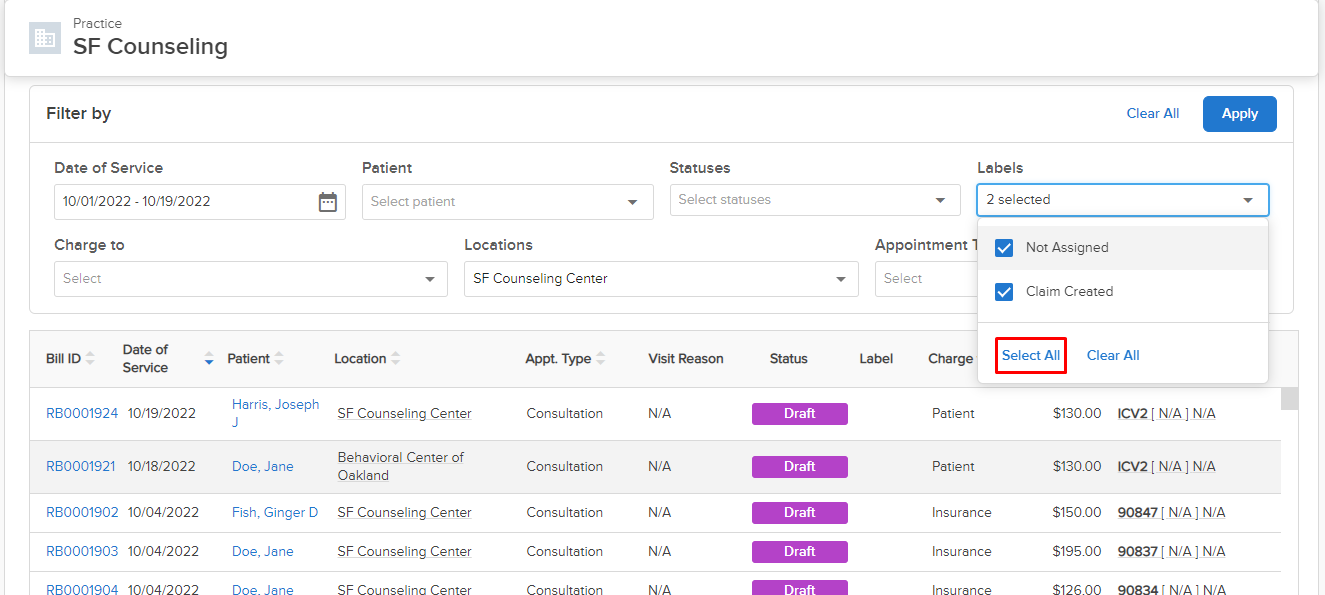Click SF Counseling Center in Harris row

click(x=404, y=414)
